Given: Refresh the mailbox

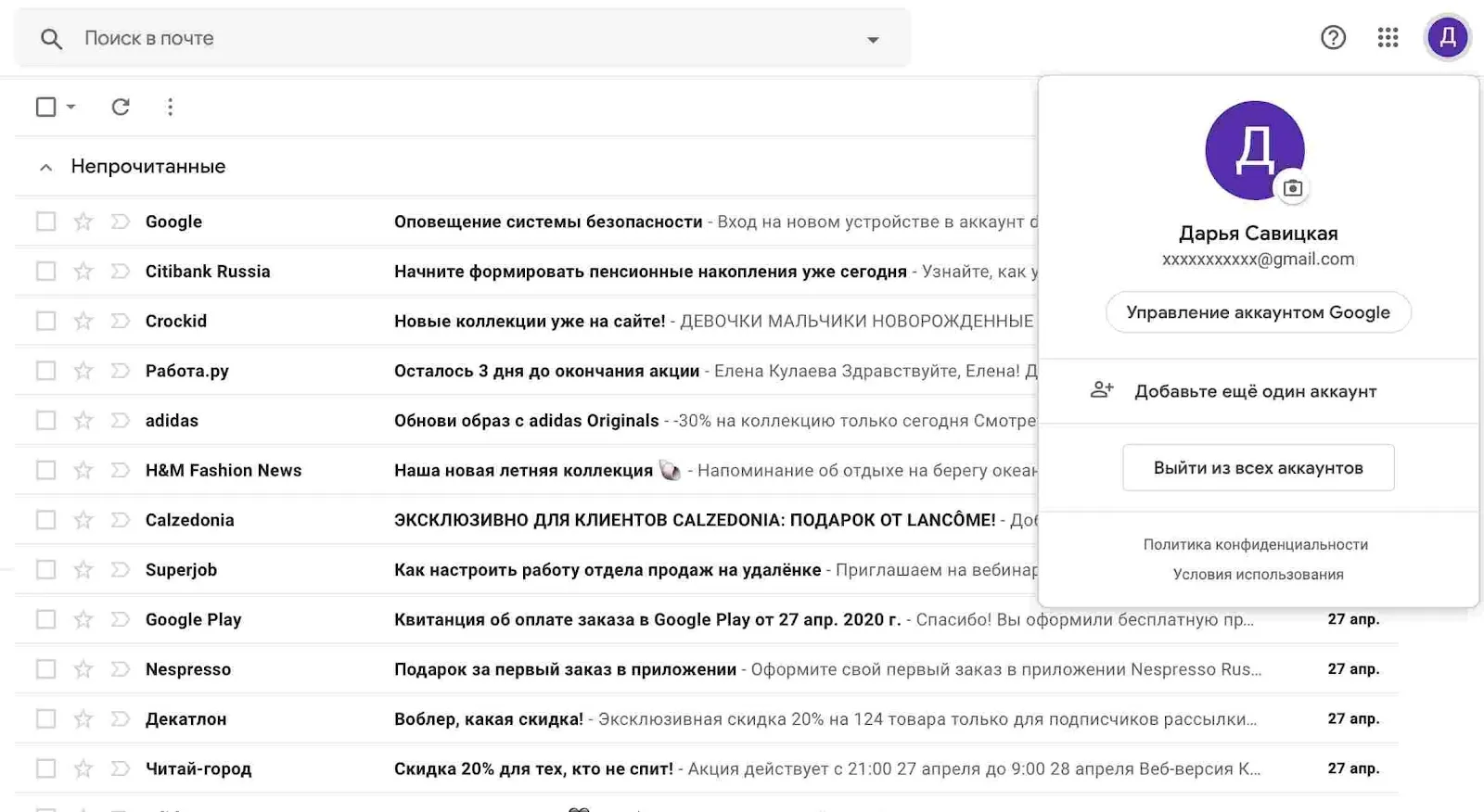Looking at the screenshot, I should 121,107.
